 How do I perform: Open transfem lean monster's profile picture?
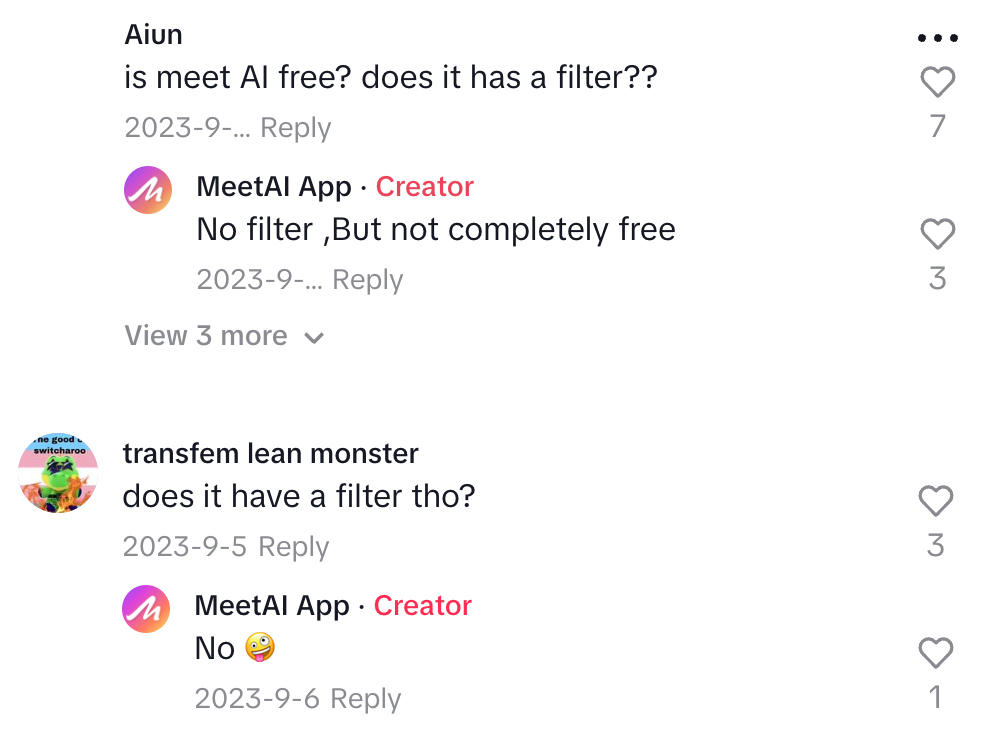58,474
